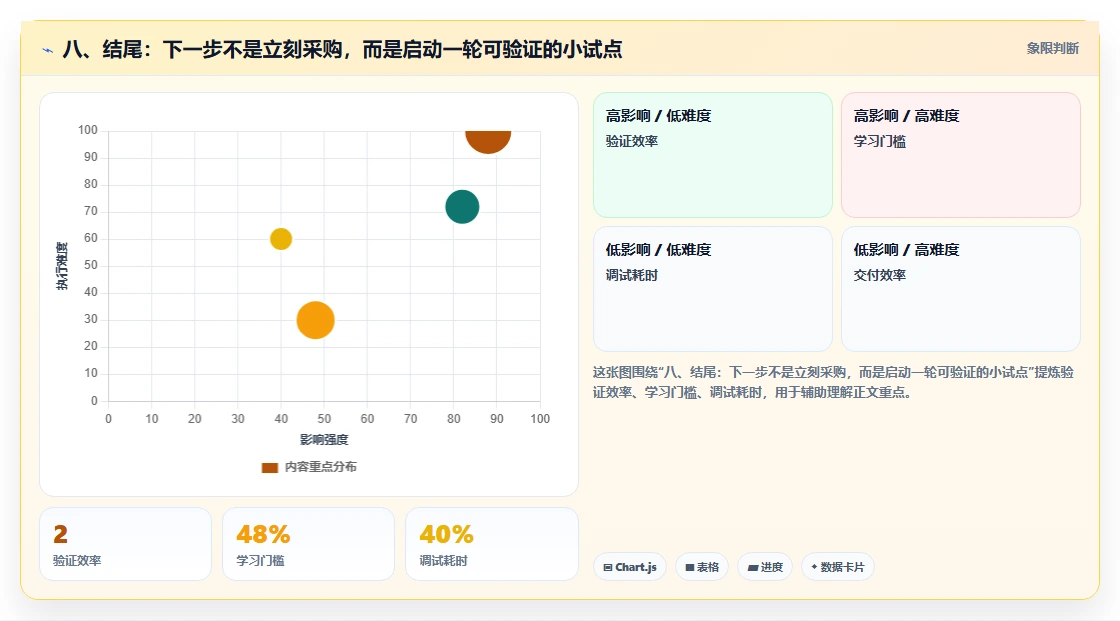1120x621 pixels.
Task: Click the 象限判断 label in the header
Action: (1052, 49)
